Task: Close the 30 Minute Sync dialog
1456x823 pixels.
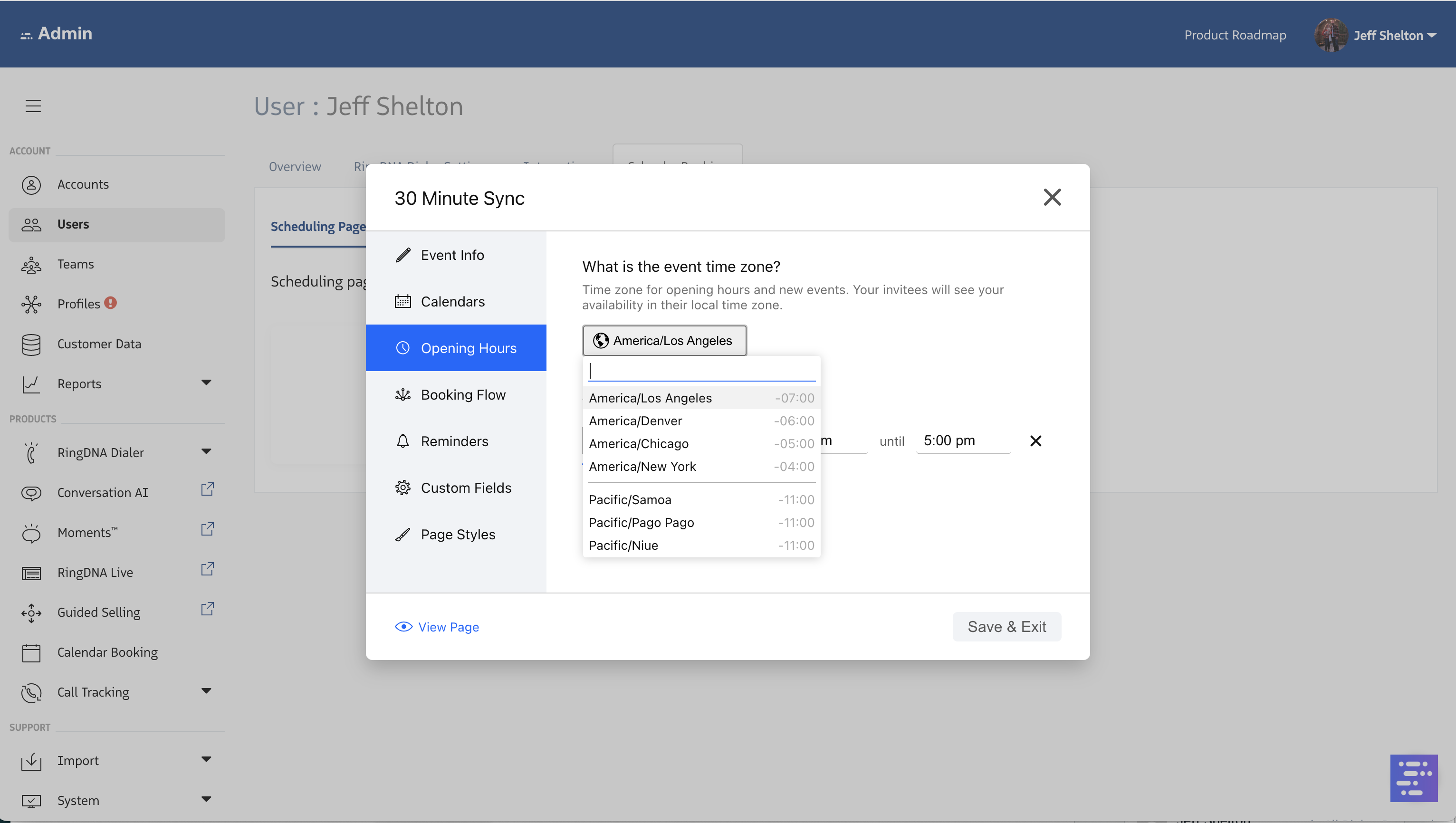Action: (1052, 197)
